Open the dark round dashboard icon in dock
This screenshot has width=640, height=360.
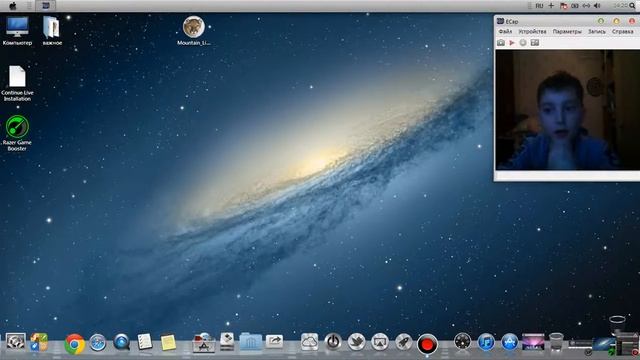[x=462, y=342]
